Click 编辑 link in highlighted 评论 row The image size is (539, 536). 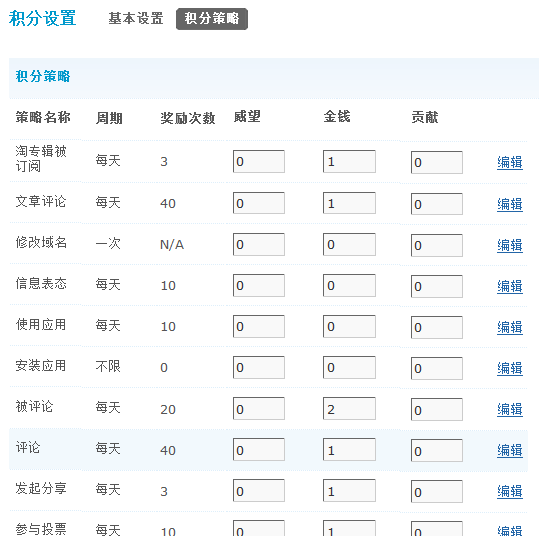509,450
